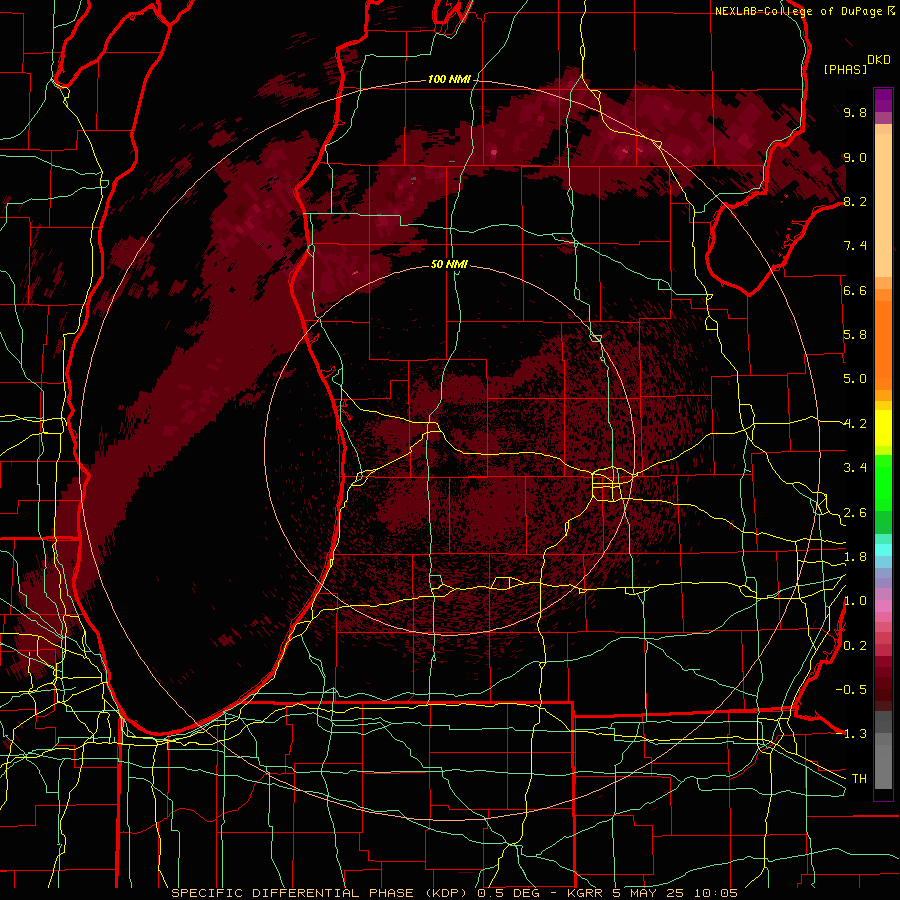Click the NEXLAB-College of DuPage credit text
The width and height of the screenshot is (900, 900).
(x=800, y=11)
